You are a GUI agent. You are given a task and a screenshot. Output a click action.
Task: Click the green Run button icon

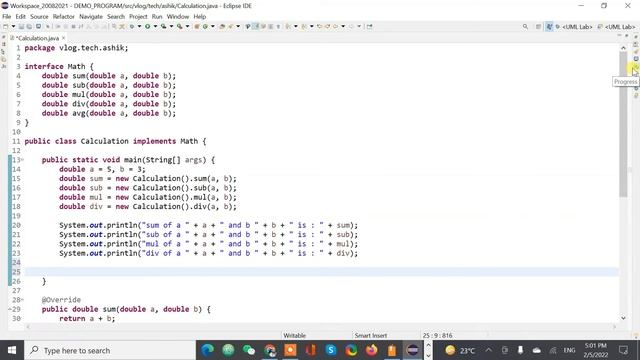pos(147,27)
